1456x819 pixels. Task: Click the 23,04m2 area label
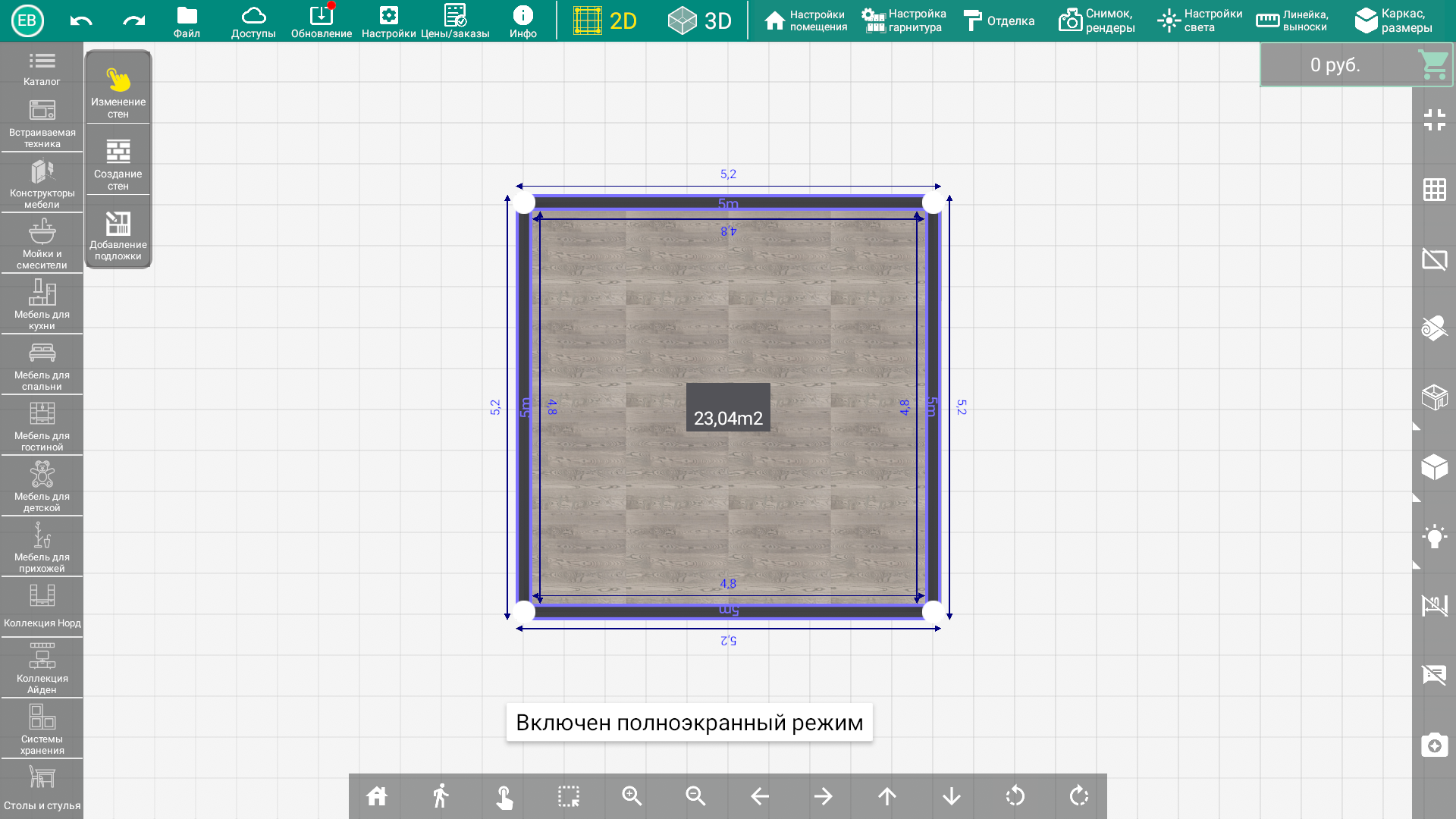click(x=728, y=407)
